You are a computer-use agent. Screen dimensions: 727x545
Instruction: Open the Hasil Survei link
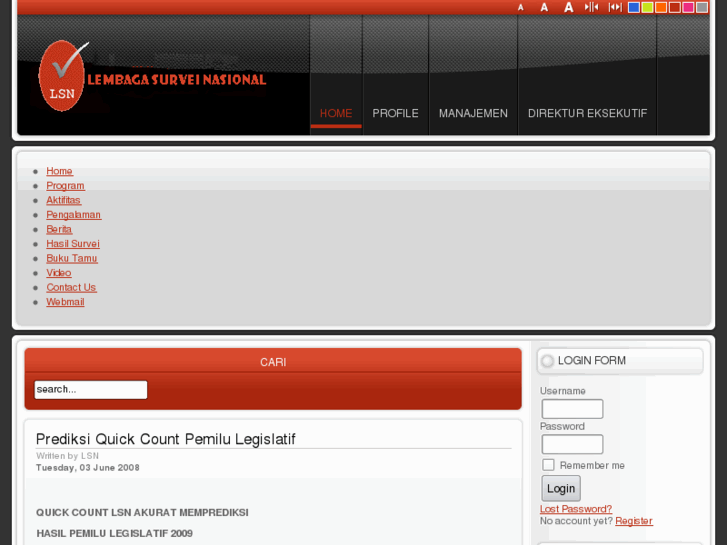[73, 244]
